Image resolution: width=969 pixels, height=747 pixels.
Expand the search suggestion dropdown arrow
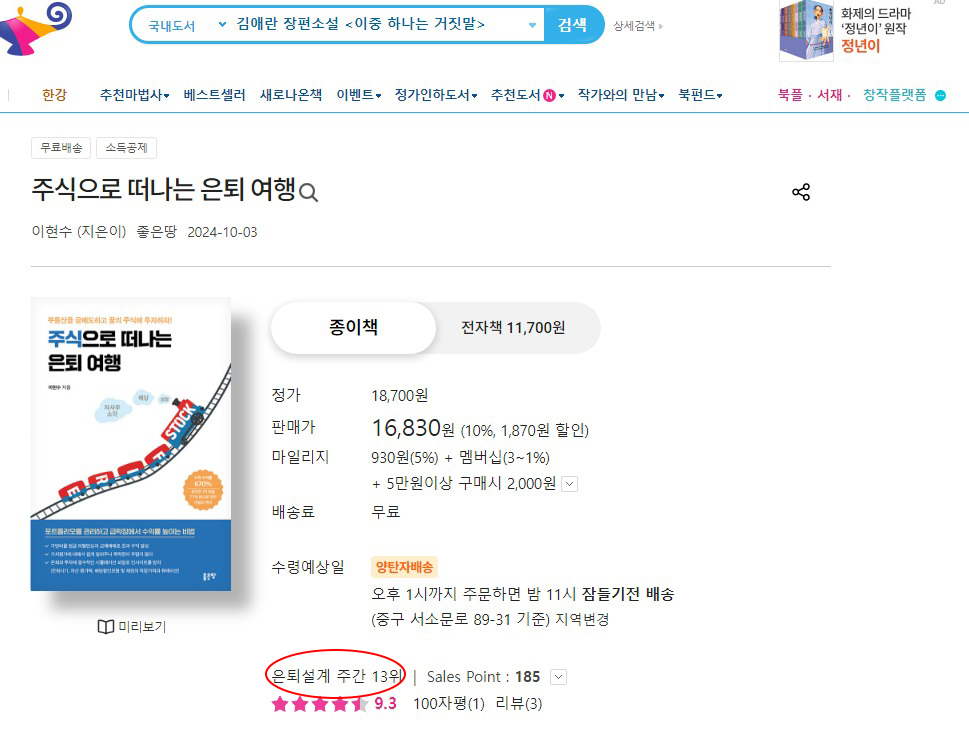tap(532, 25)
